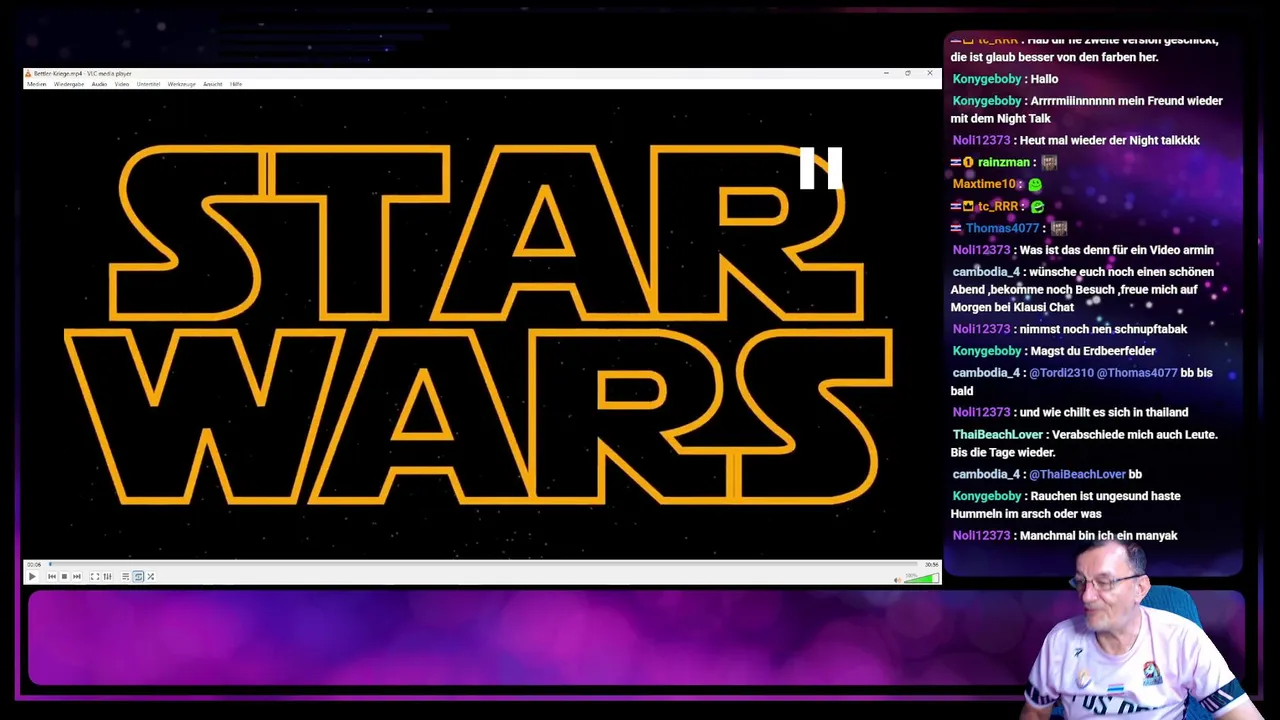Click message 'nimmst noch nen schnupftabak'
This screenshot has height=720, width=1280.
[1103, 329]
